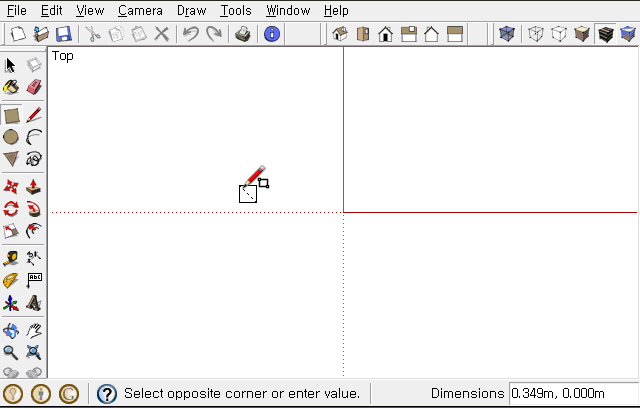Enable Shaded face style
The width and height of the screenshot is (640, 408).
(x=582, y=34)
